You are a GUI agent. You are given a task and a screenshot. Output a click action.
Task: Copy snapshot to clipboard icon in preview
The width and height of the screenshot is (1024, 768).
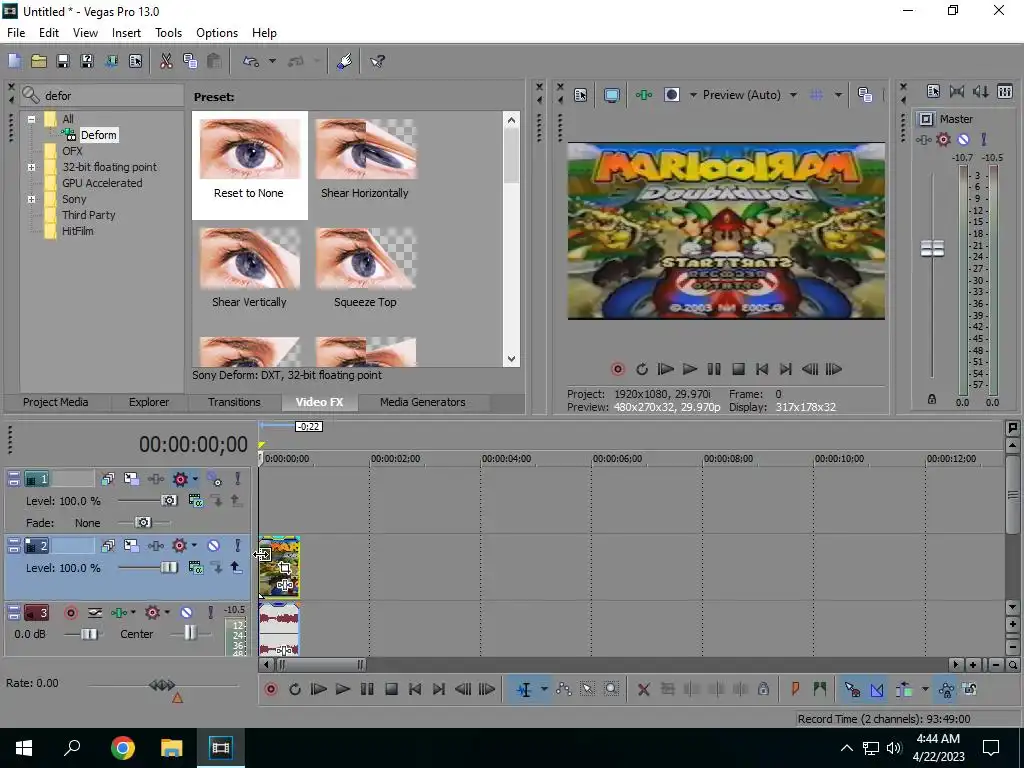coord(865,95)
